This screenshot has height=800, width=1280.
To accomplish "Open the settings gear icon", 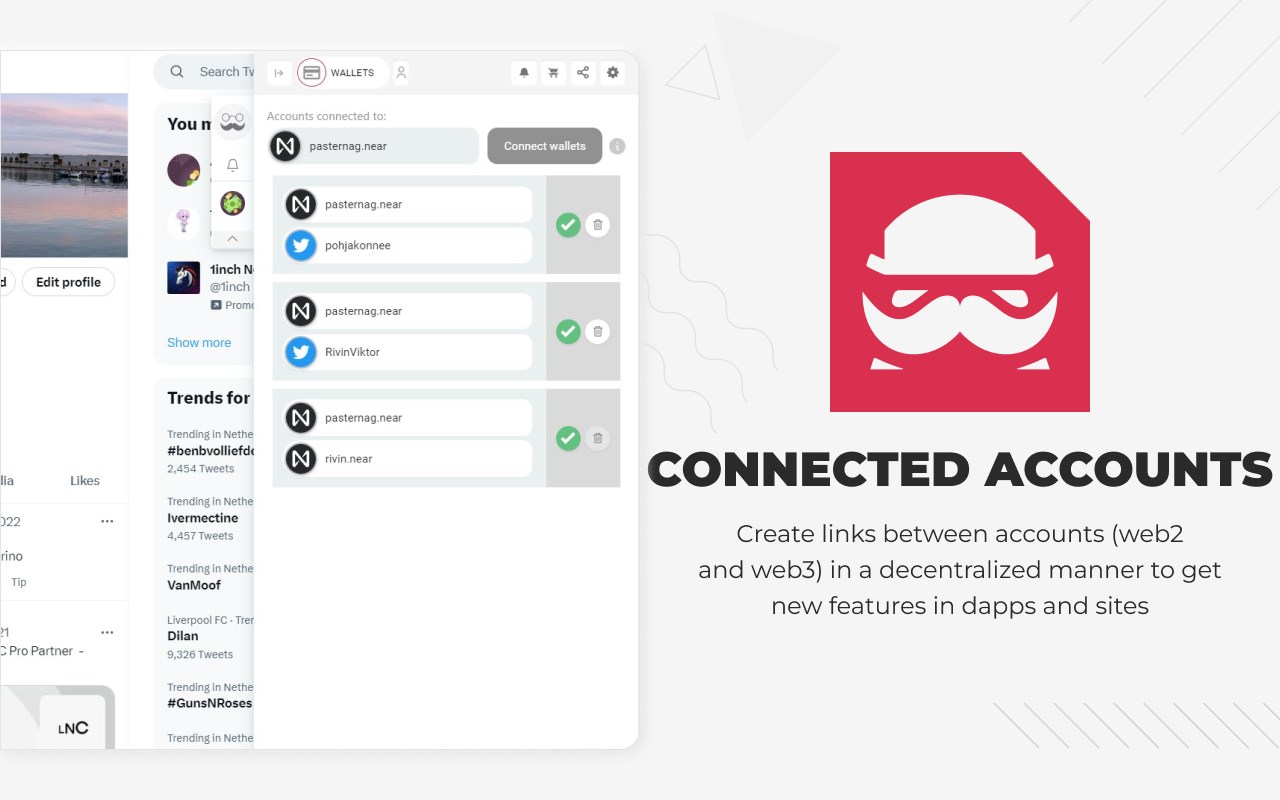I will 613,73.
